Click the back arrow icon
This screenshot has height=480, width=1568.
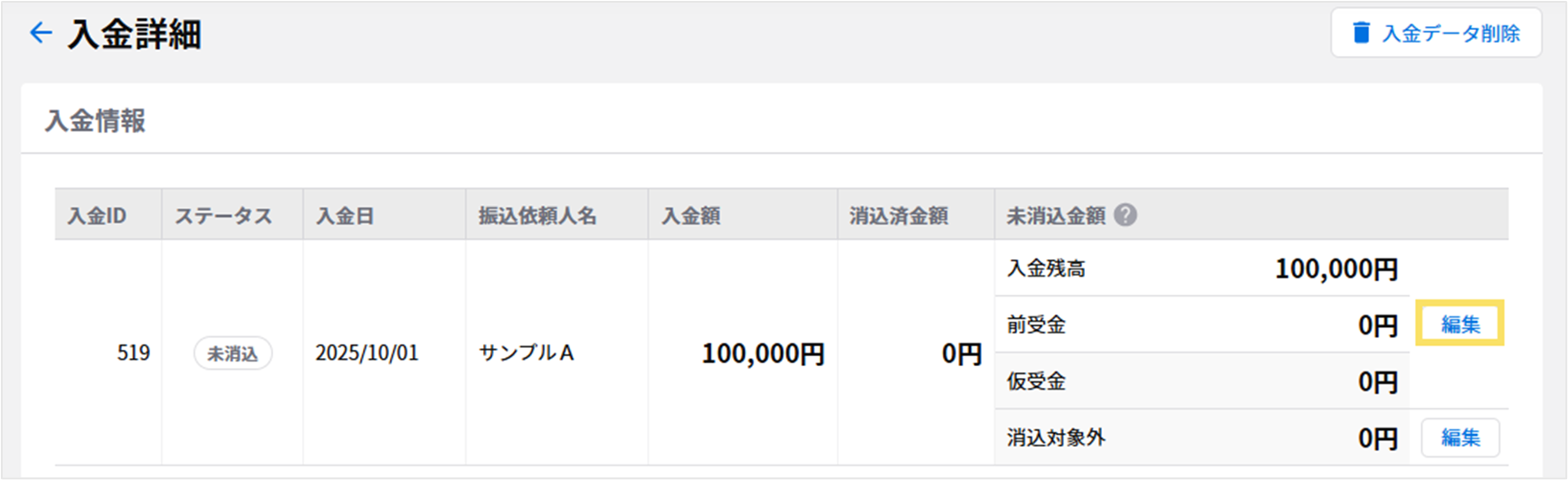pyautogui.click(x=41, y=33)
